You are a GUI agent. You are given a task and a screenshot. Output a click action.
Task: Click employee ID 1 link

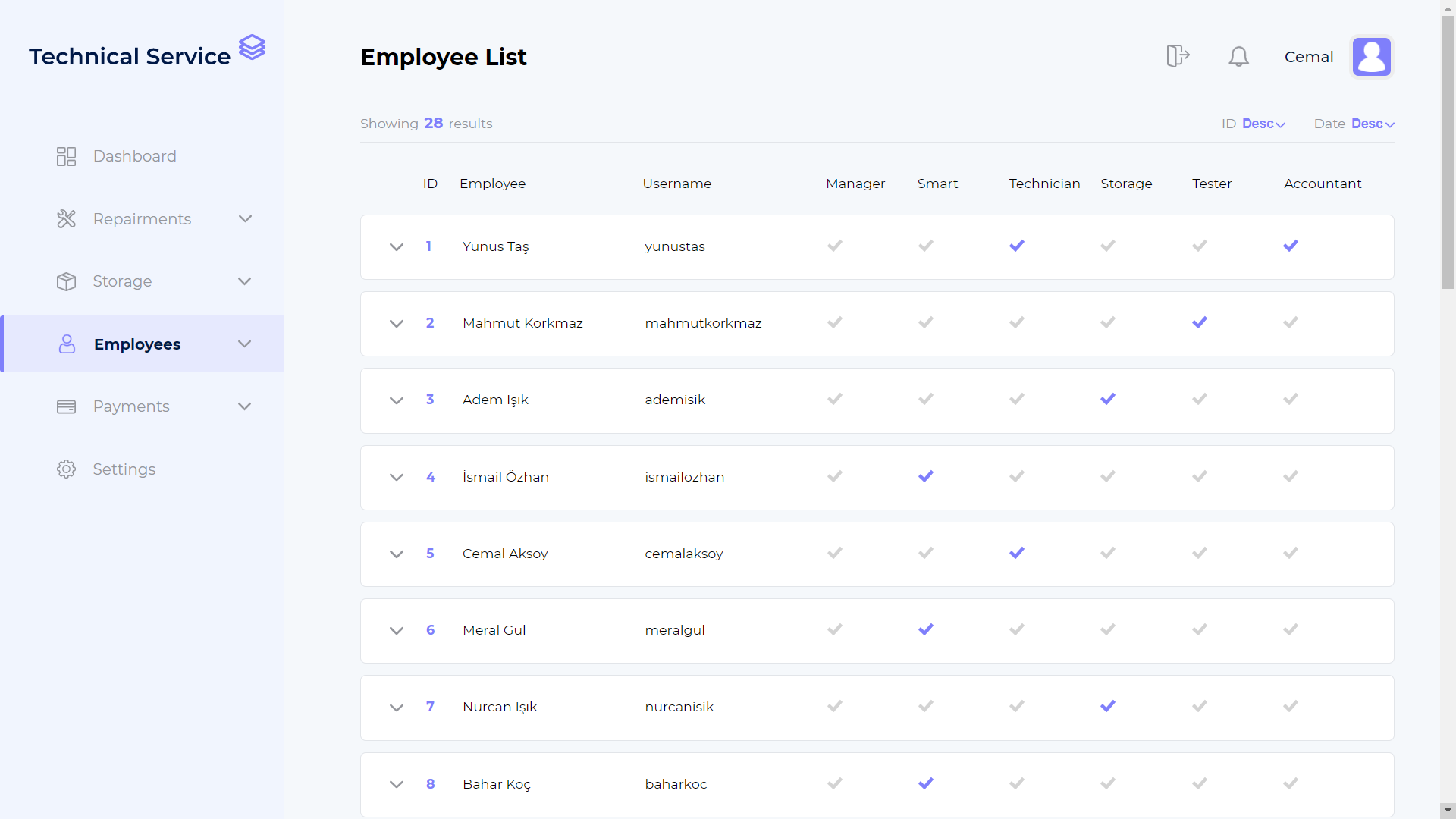[x=428, y=246]
